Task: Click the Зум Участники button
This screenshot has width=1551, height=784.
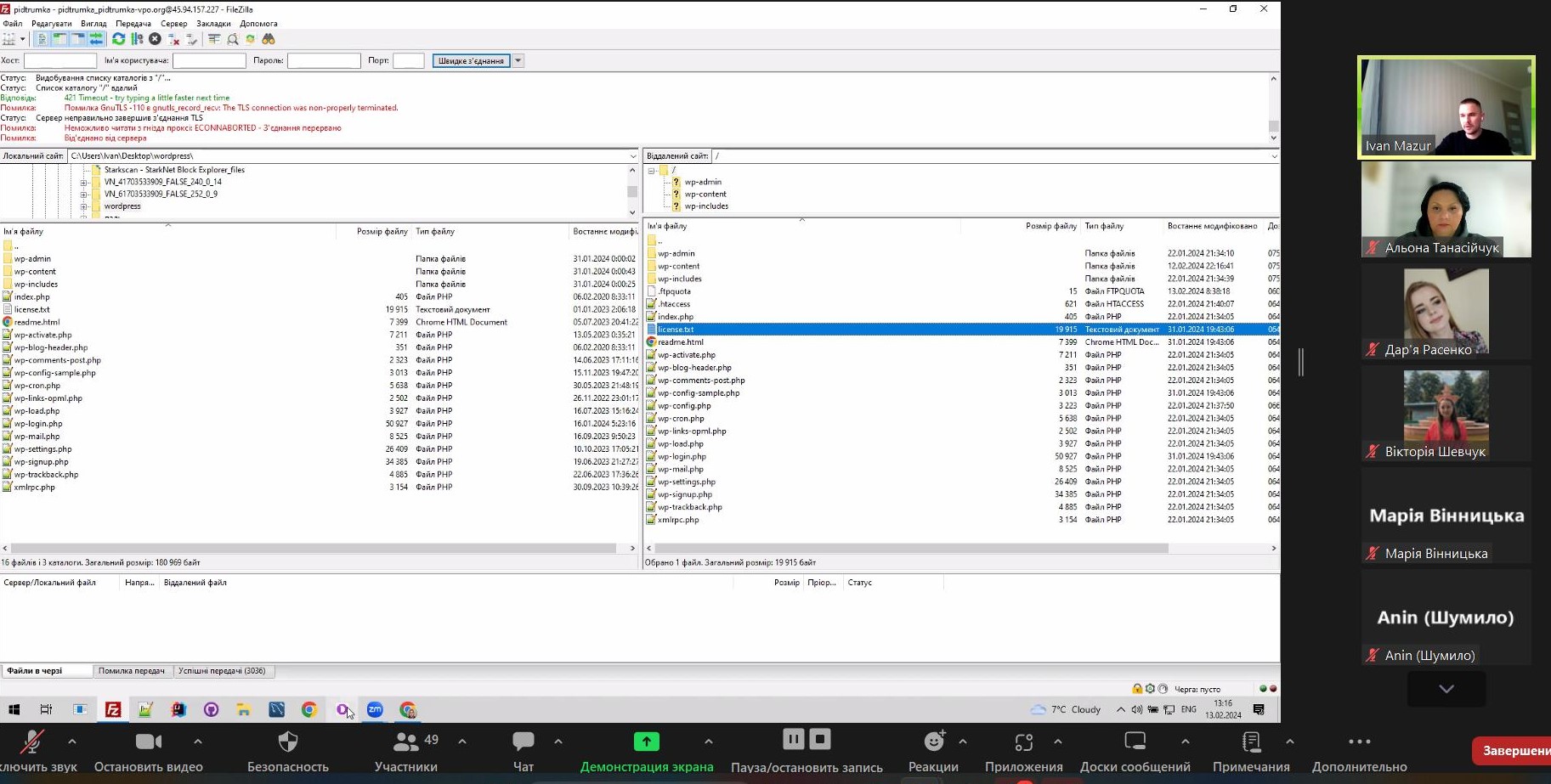Action: tap(406, 752)
